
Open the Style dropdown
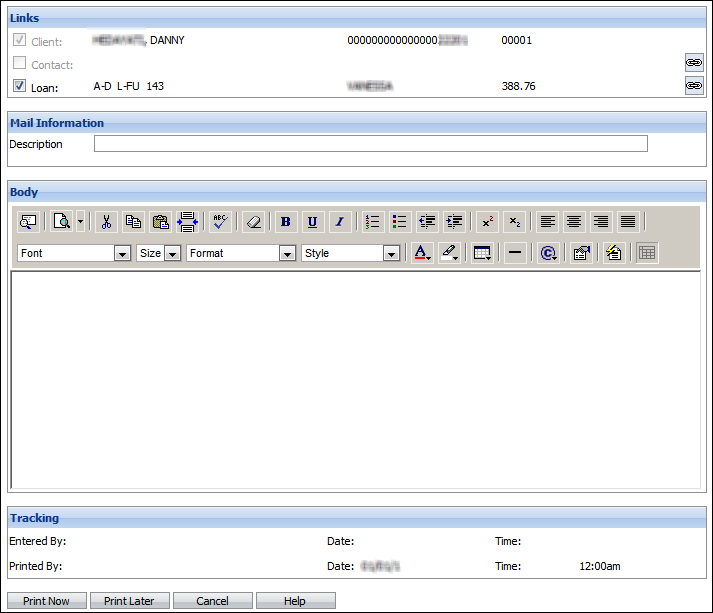click(351, 253)
